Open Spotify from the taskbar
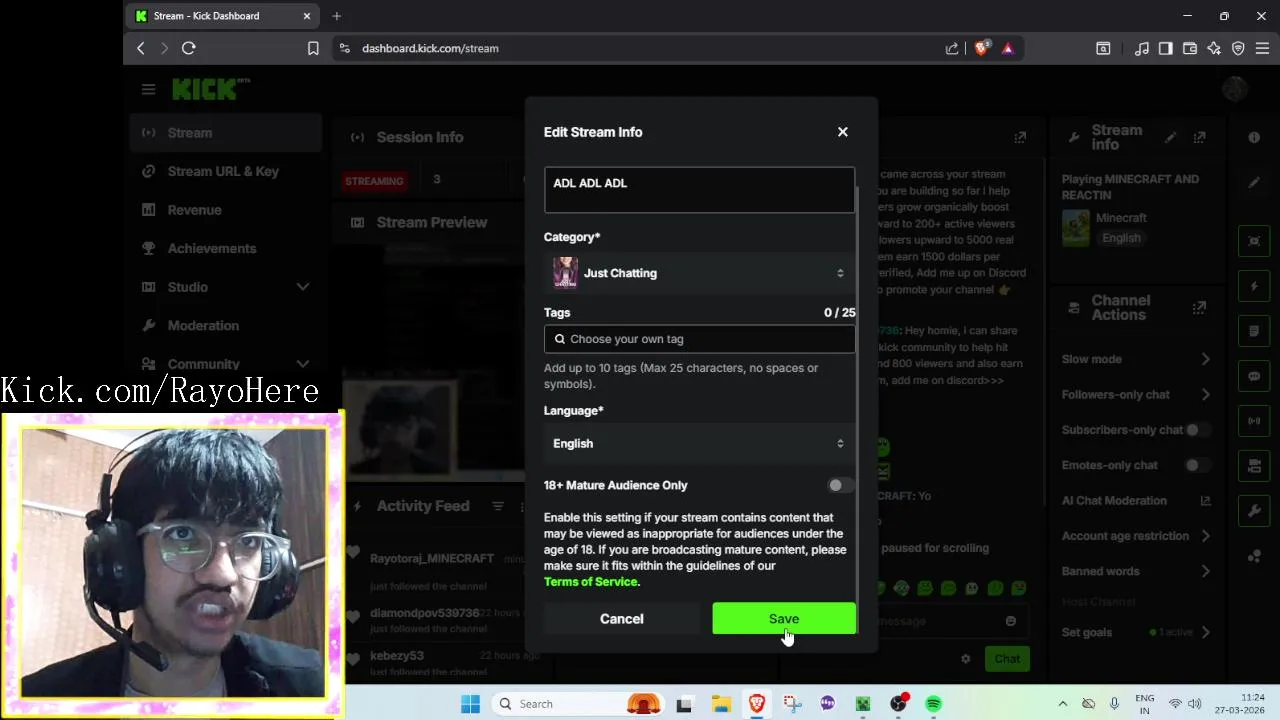 [x=933, y=704]
